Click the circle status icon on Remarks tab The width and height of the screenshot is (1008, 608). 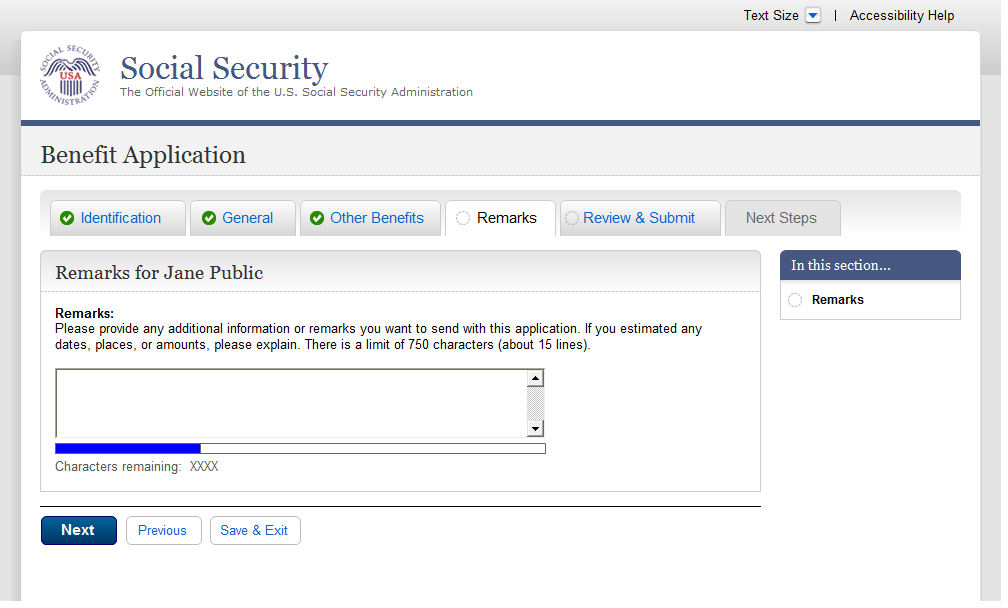[463, 219]
